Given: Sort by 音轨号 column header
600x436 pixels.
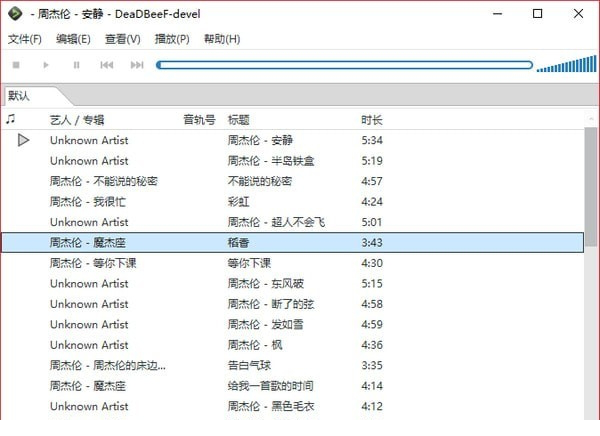Looking at the screenshot, I should [x=199, y=120].
